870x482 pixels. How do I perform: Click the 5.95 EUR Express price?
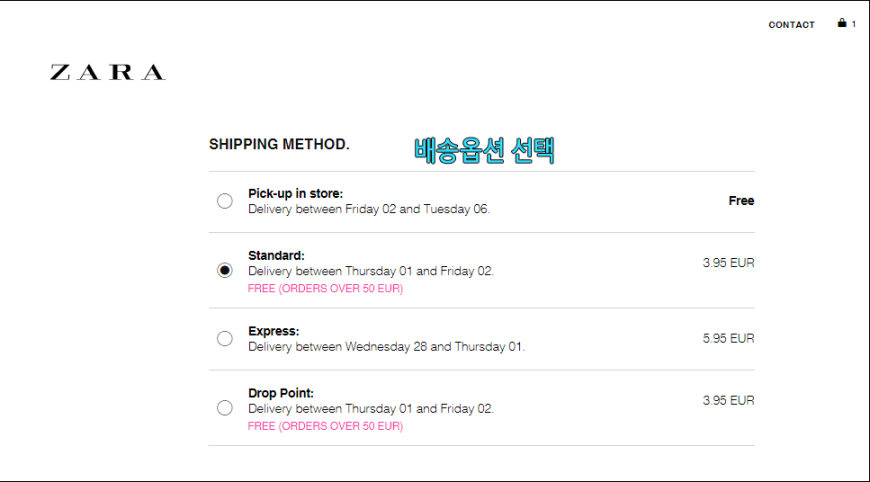click(729, 338)
